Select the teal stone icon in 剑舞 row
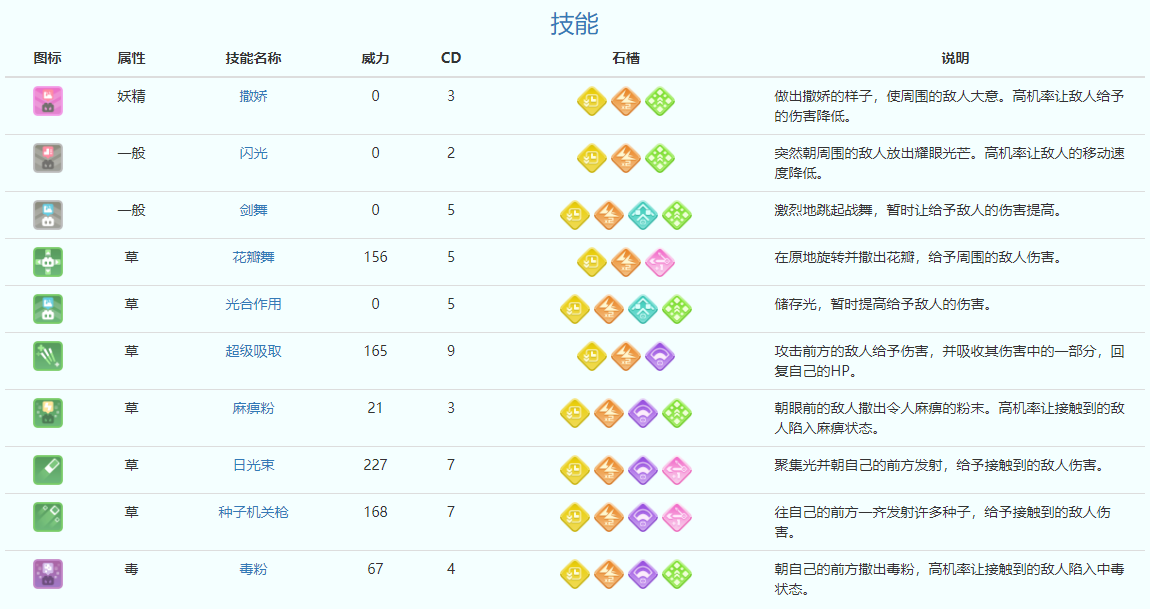The width and height of the screenshot is (1150, 609). (x=643, y=215)
